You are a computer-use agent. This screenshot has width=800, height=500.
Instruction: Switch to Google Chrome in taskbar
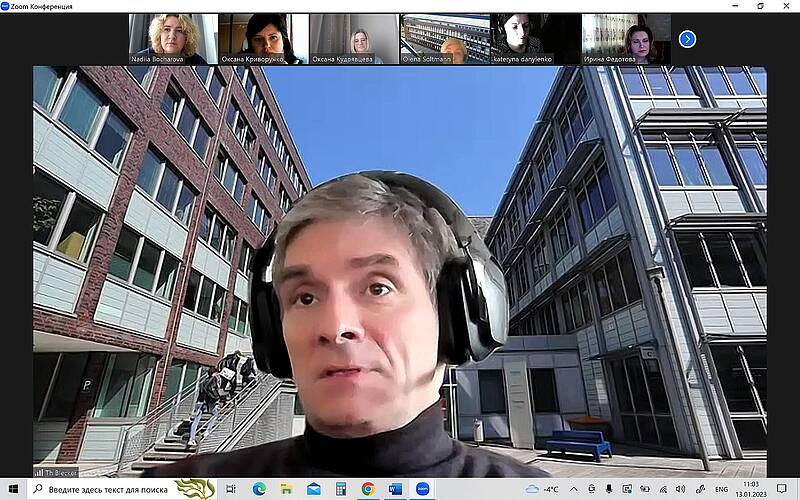click(x=368, y=489)
